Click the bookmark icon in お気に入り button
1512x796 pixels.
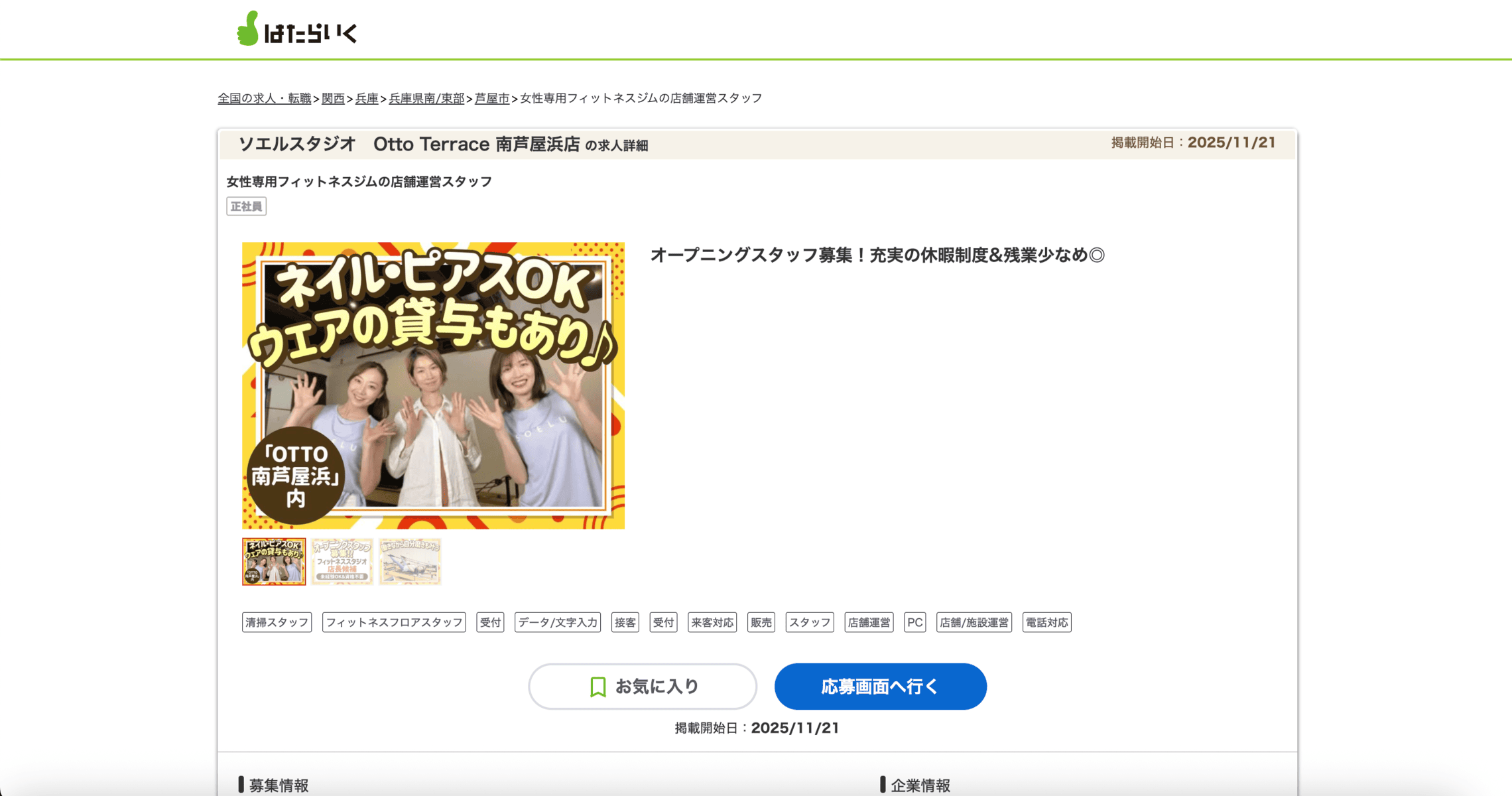(598, 687)
